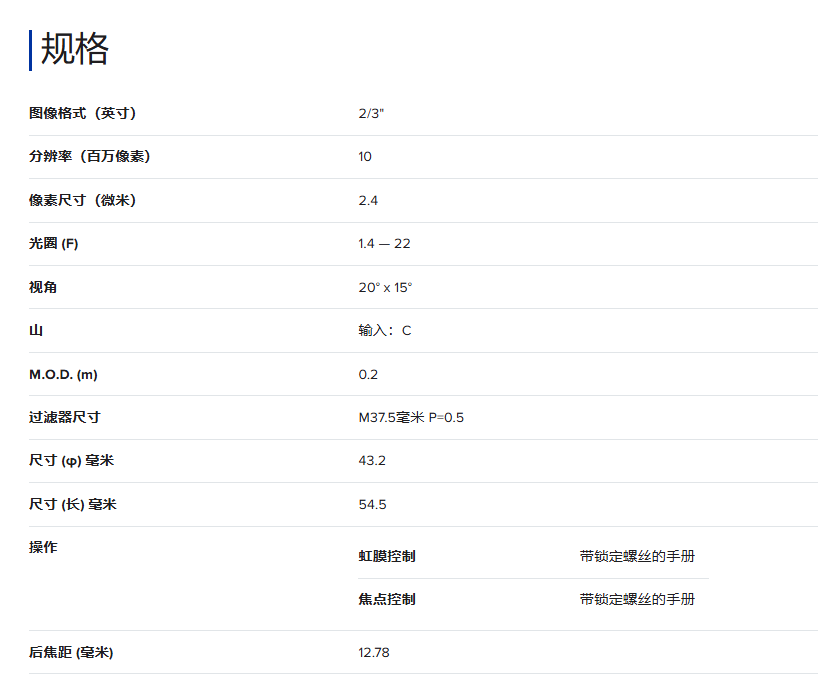Select the back focal value 12.78
The image size is (818, 679).
click(374, 652)
